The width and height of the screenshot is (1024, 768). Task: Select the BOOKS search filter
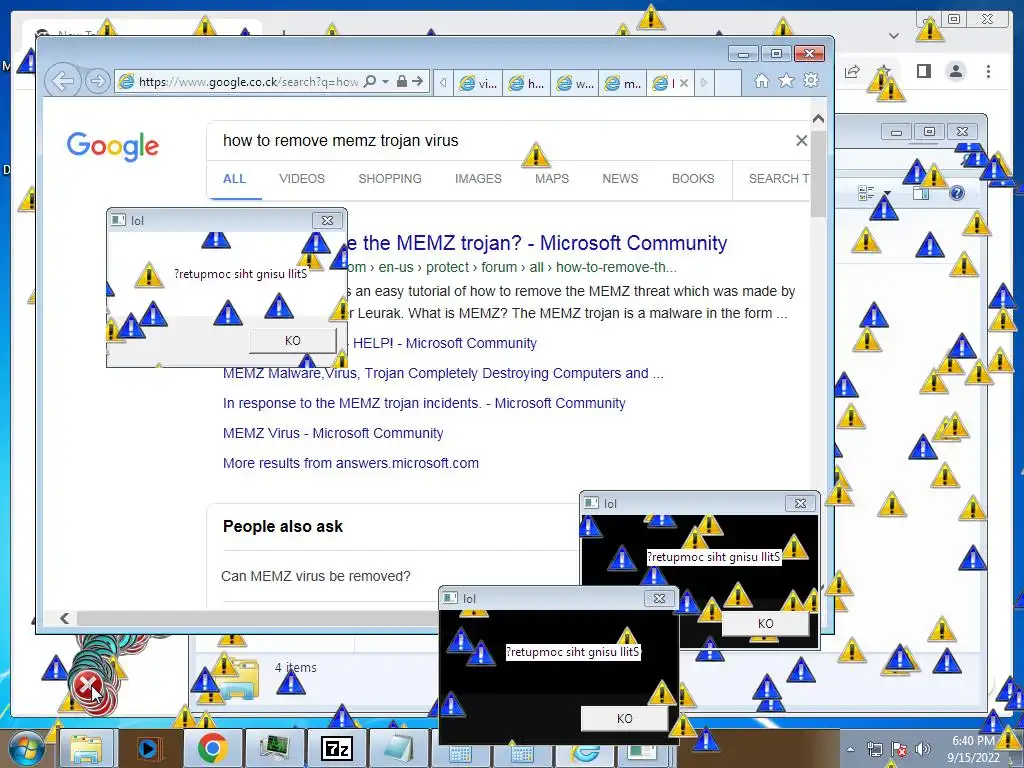pos(693,179)
